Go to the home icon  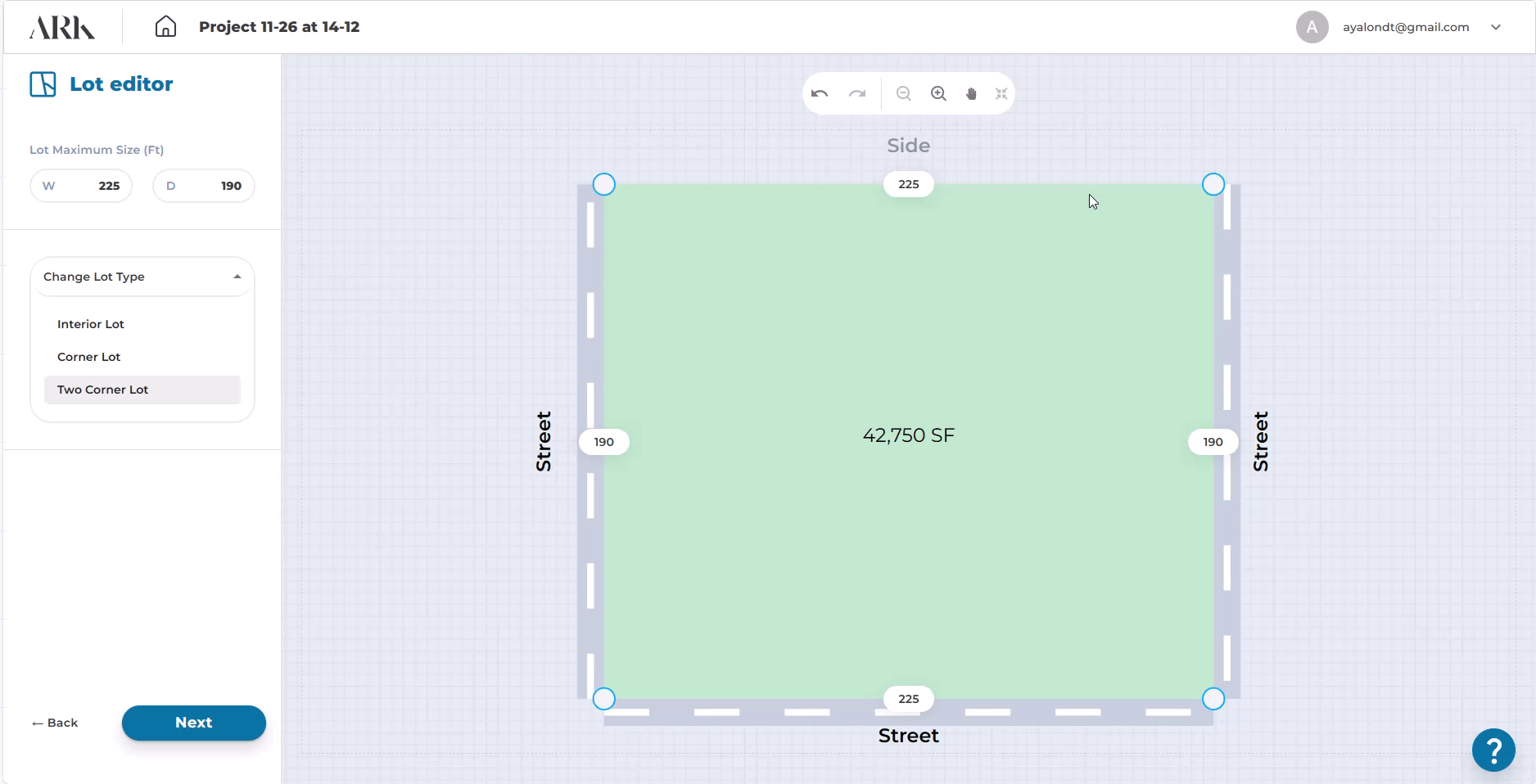[x=165, y=27]
